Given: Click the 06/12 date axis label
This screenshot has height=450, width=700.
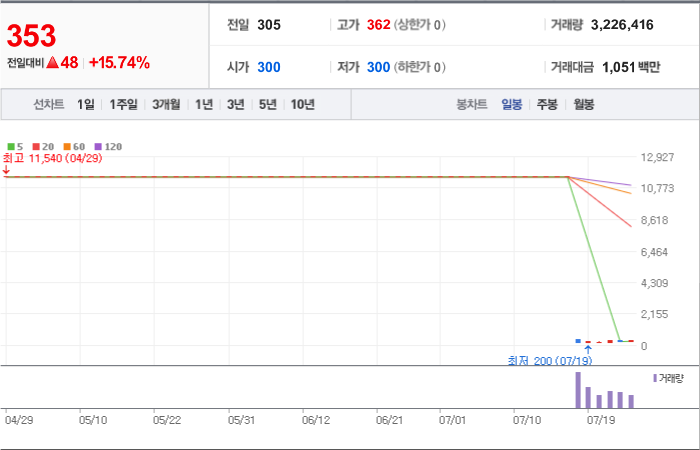Looking at the screenshot, I should click(316, 421).
